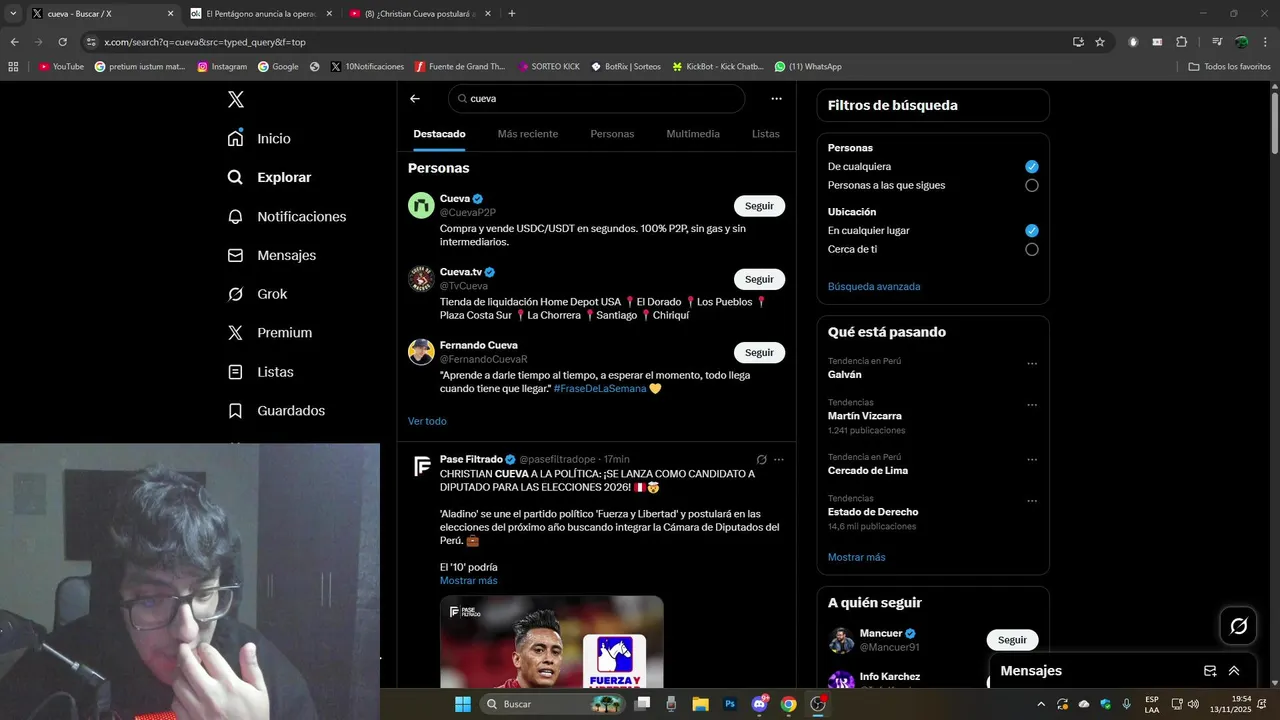Open YouTube bookmark
Image resolution: width=1280 pixels, height=720 pixels.
[61, 67]
